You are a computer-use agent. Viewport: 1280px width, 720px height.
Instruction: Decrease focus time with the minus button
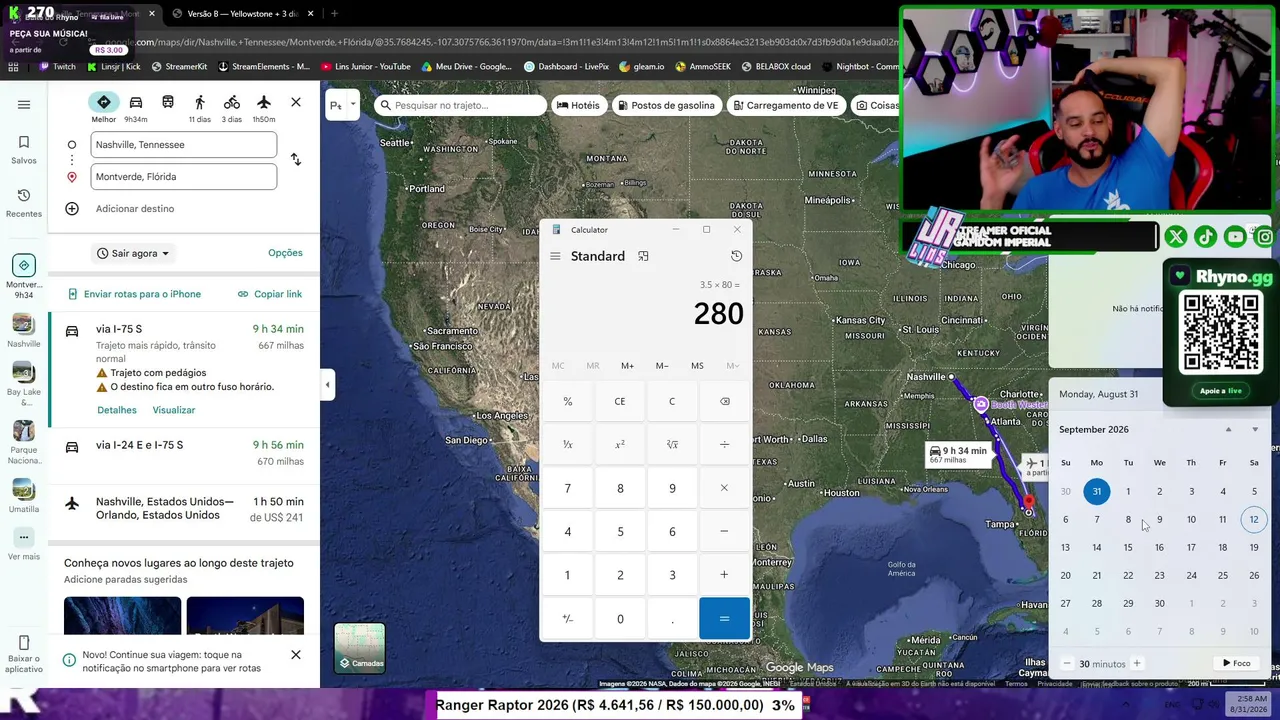(1067, 663)
